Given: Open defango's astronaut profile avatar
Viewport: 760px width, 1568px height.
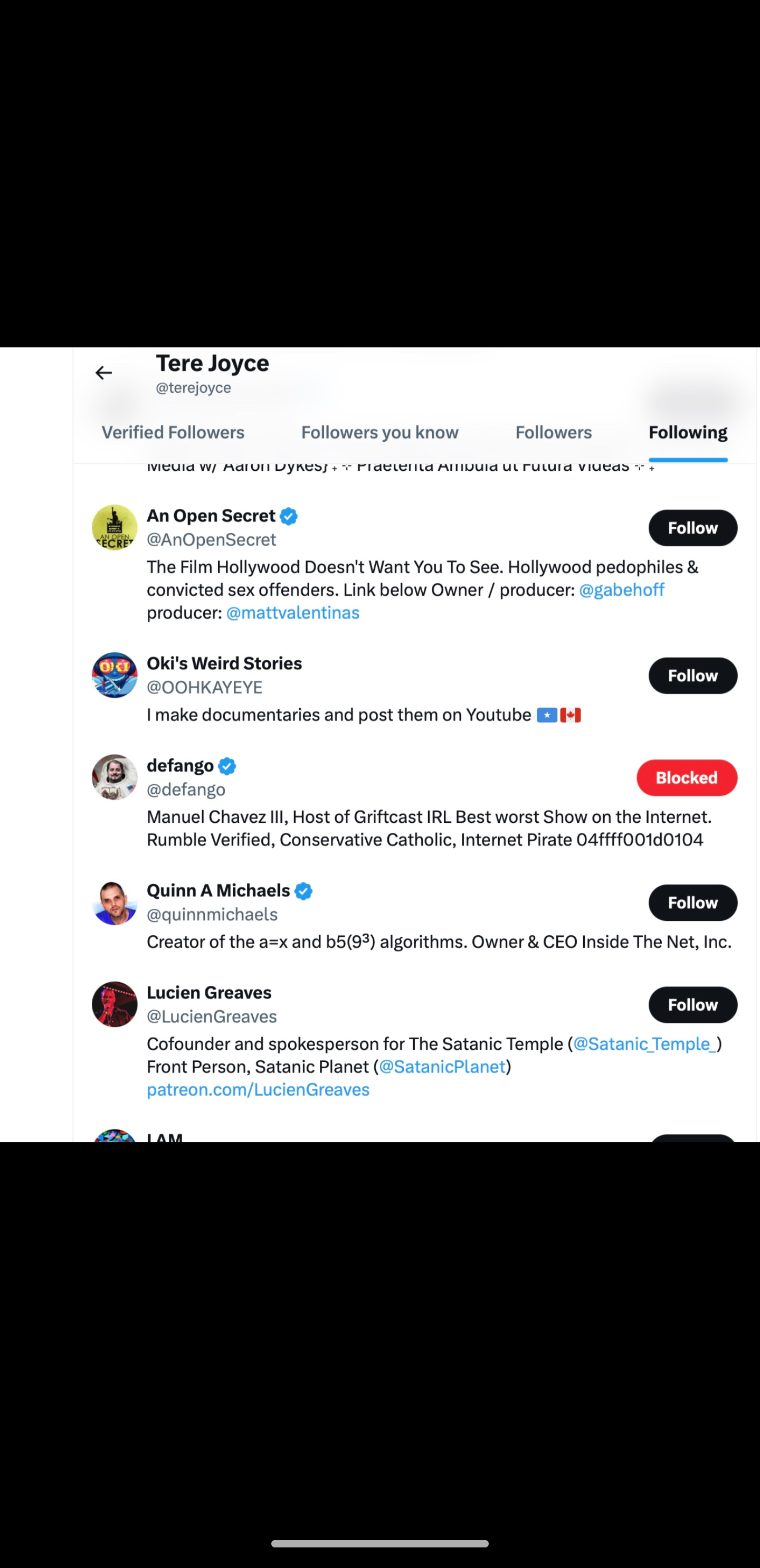Looking at the screenshot, I should tap(115, 777).
